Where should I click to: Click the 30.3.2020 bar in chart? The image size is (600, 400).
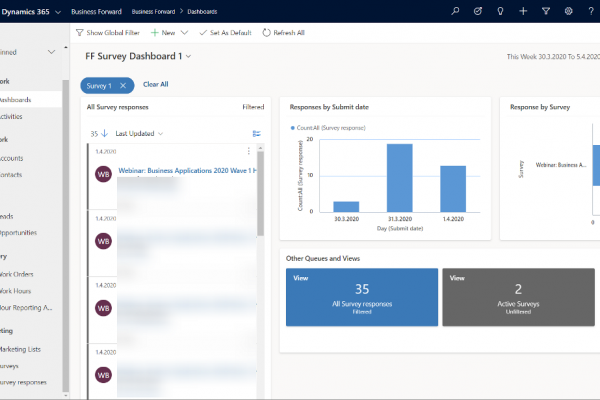pos(346,207)
